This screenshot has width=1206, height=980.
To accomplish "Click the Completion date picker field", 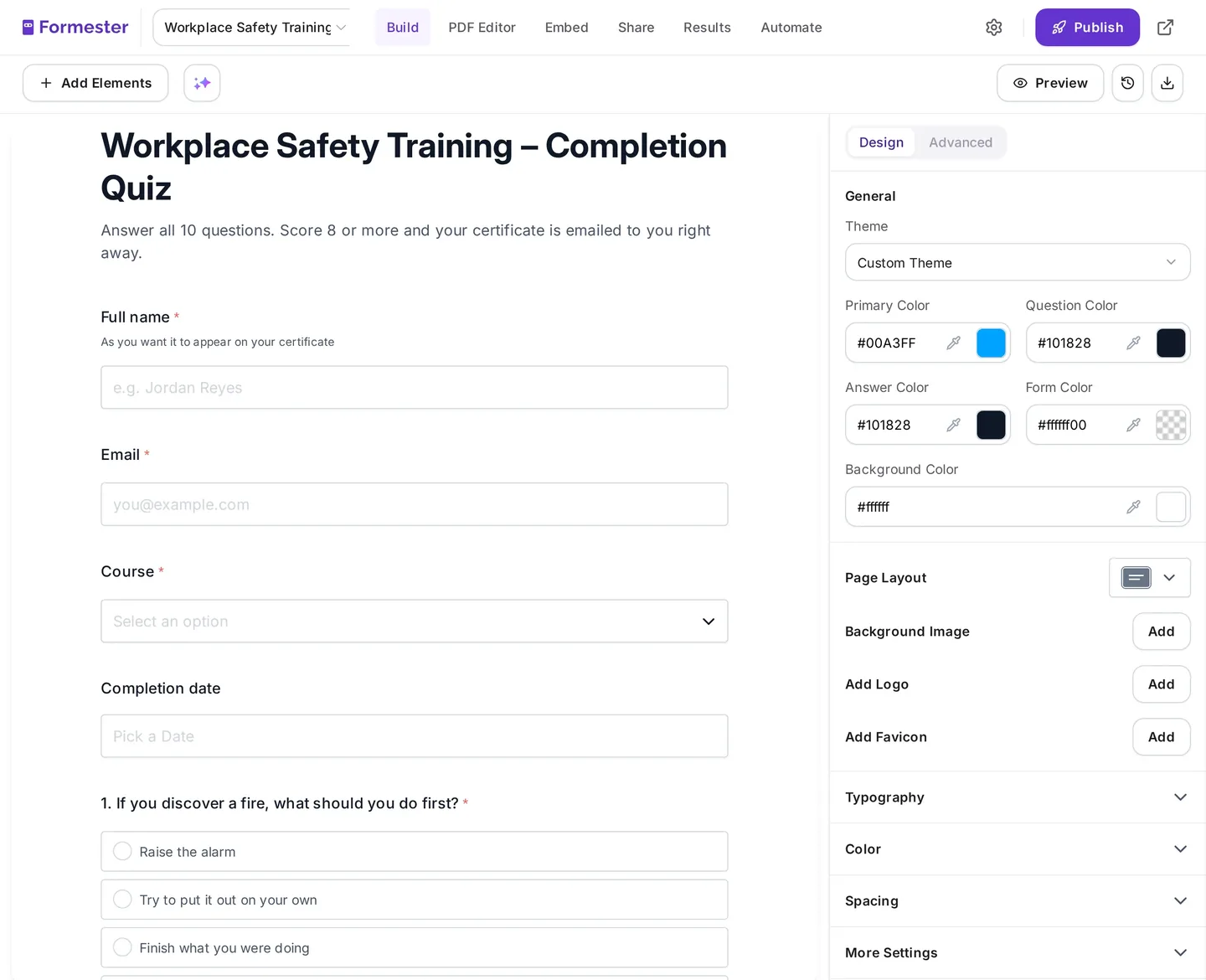I will (415, 736).
